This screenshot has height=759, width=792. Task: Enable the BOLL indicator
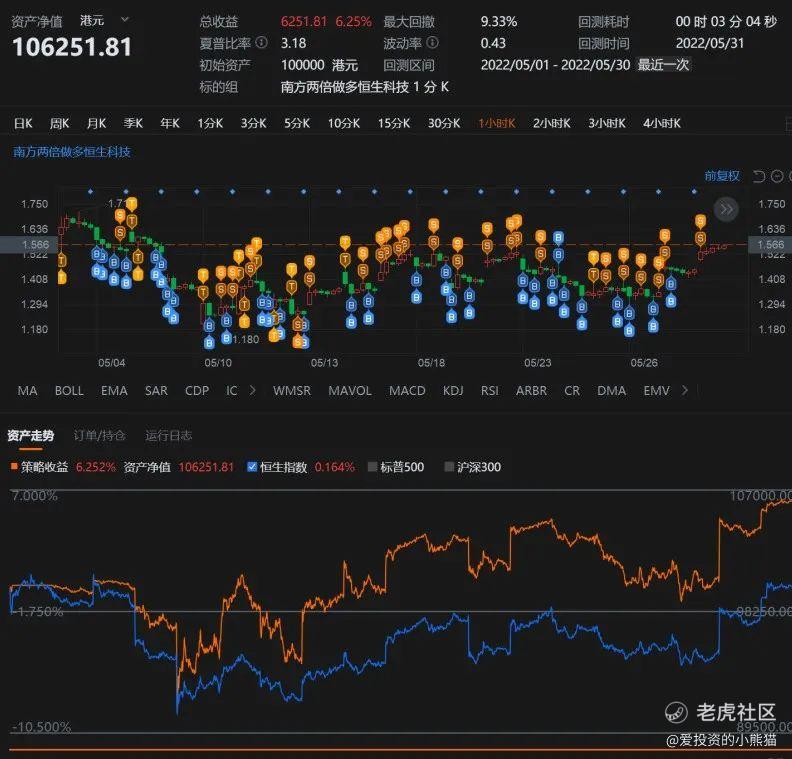tap(69, 391)
